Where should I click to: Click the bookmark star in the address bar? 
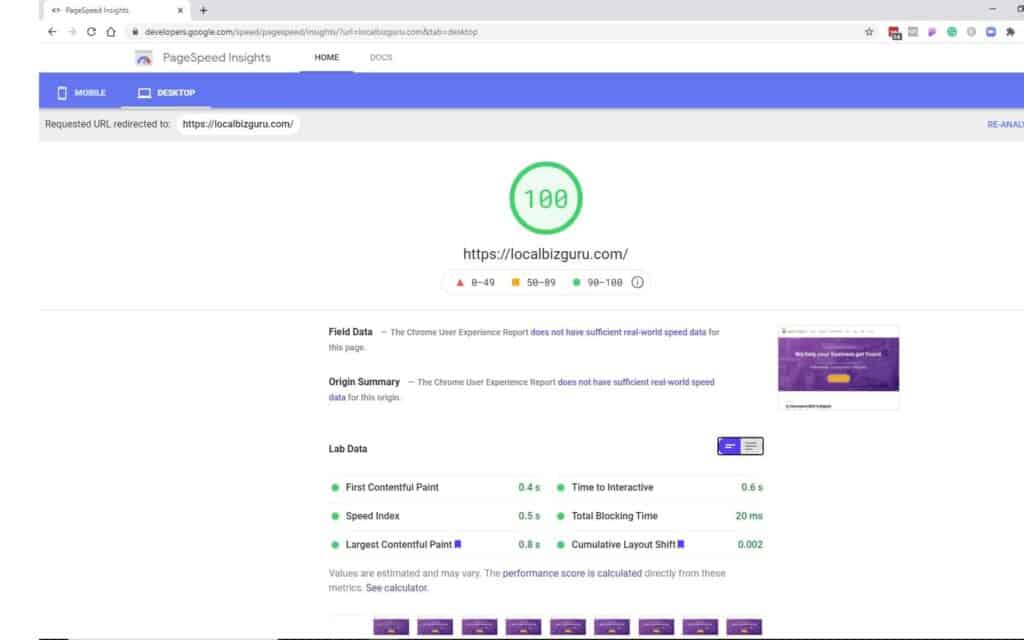point(869,31)
